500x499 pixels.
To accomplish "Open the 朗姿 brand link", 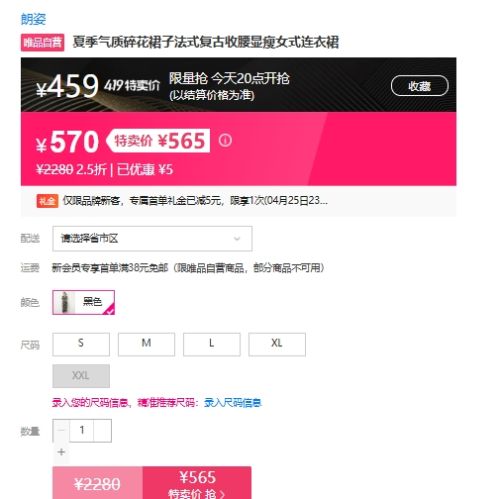I will (x=33, y=19).
